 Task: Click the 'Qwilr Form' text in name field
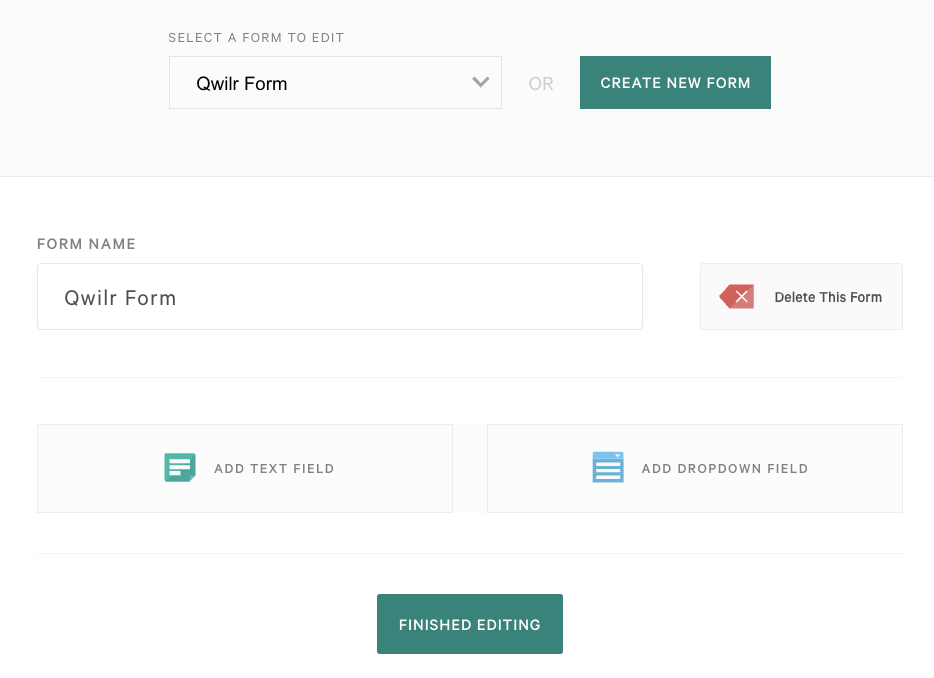[x=120, y=298]
